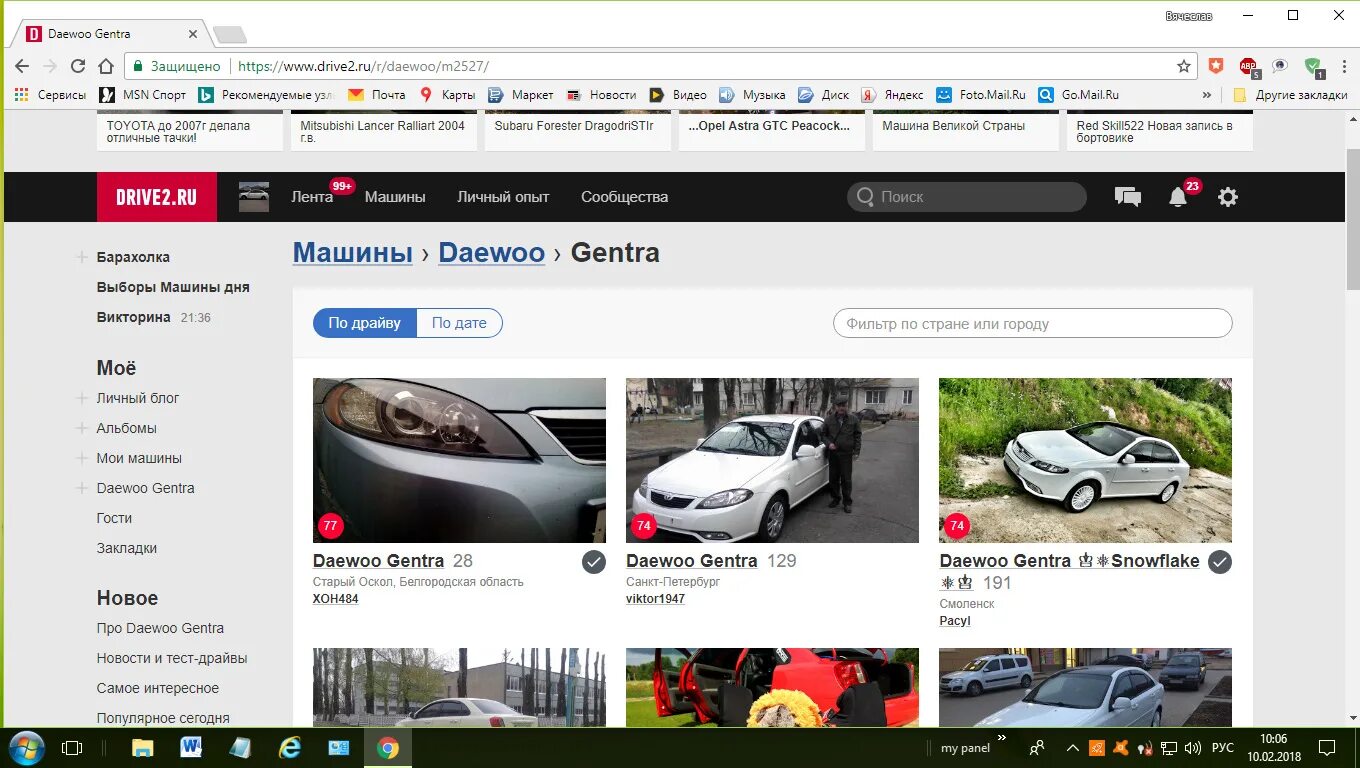Open settings gear in site header
The image size is (1360, 768).
click(1228, 197)
